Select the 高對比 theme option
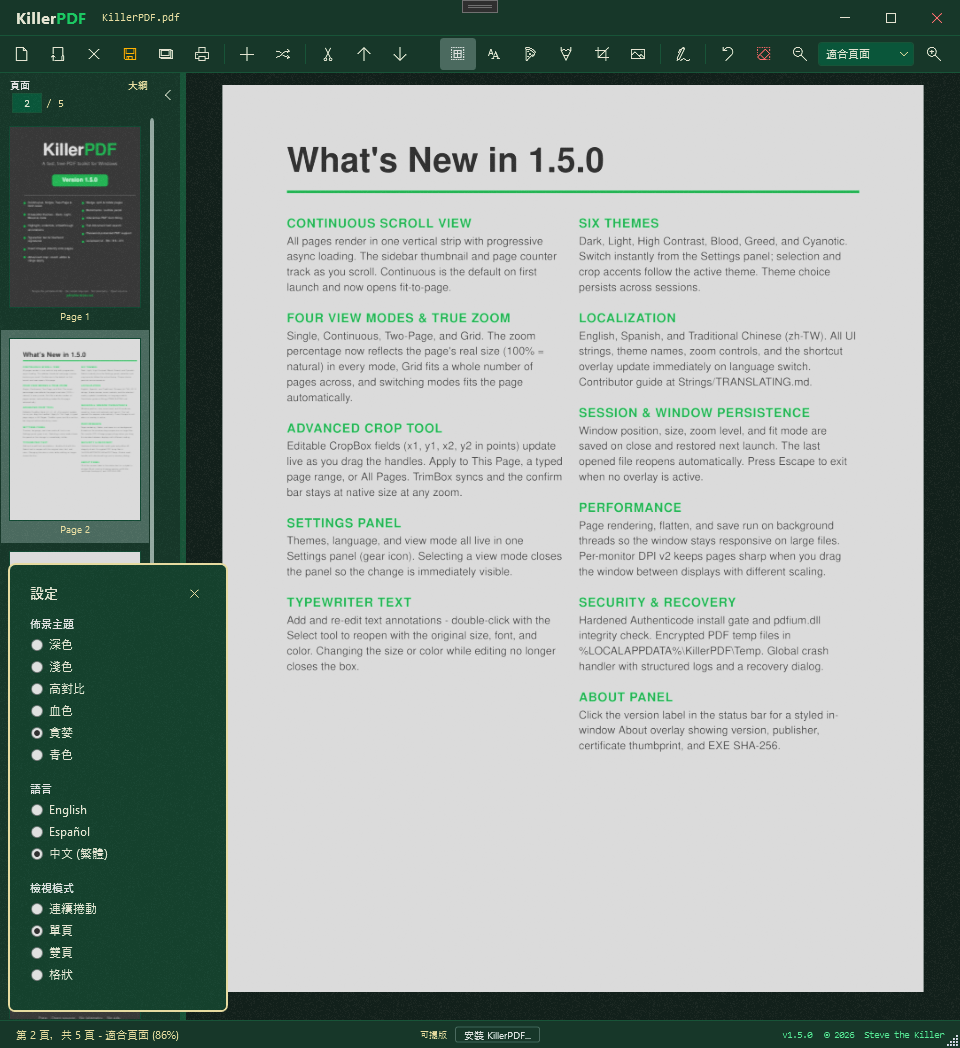This screenshot has width=960, height=1048. click(x=57, y=689)
